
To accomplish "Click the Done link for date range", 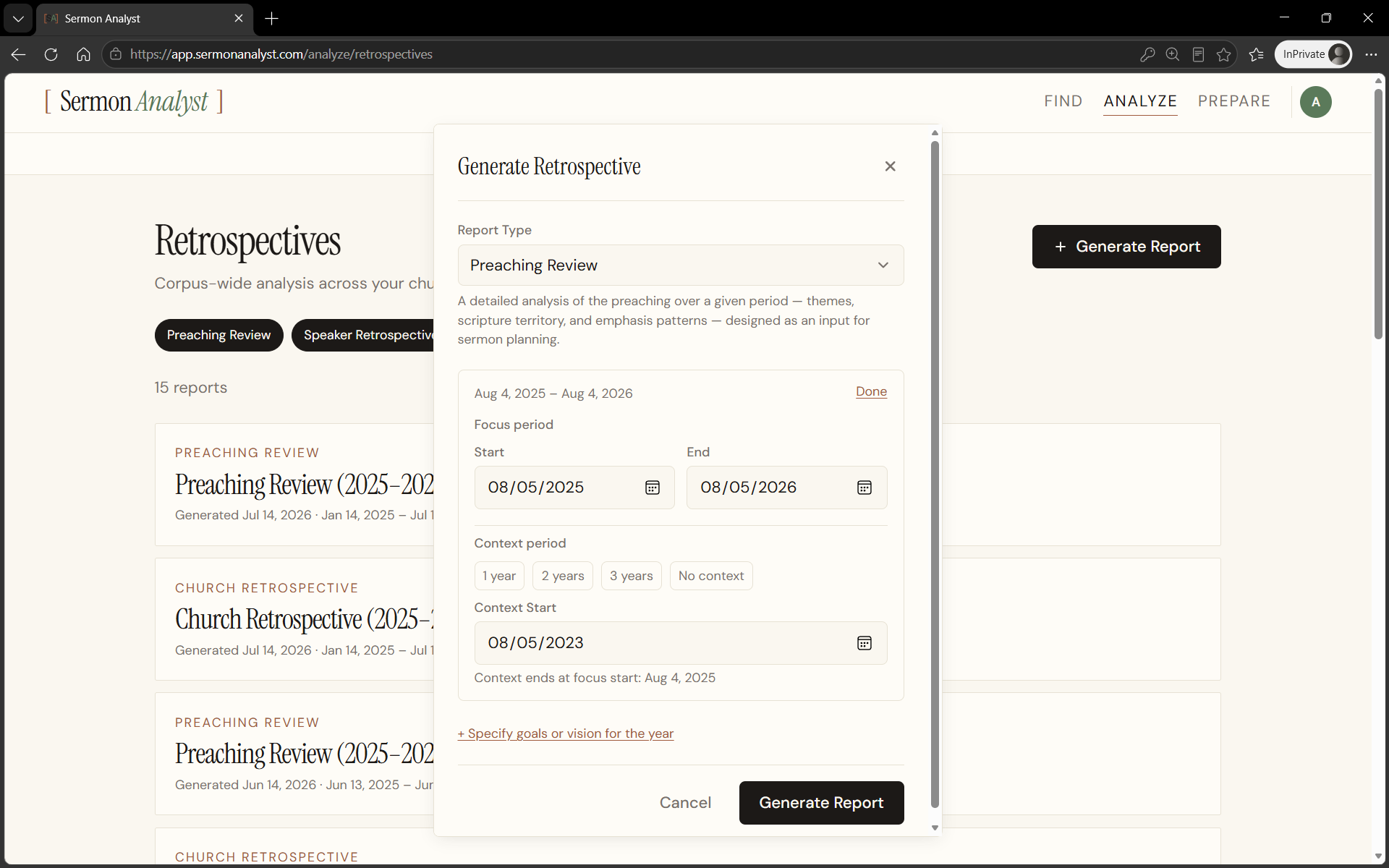I will pos(871,391).
